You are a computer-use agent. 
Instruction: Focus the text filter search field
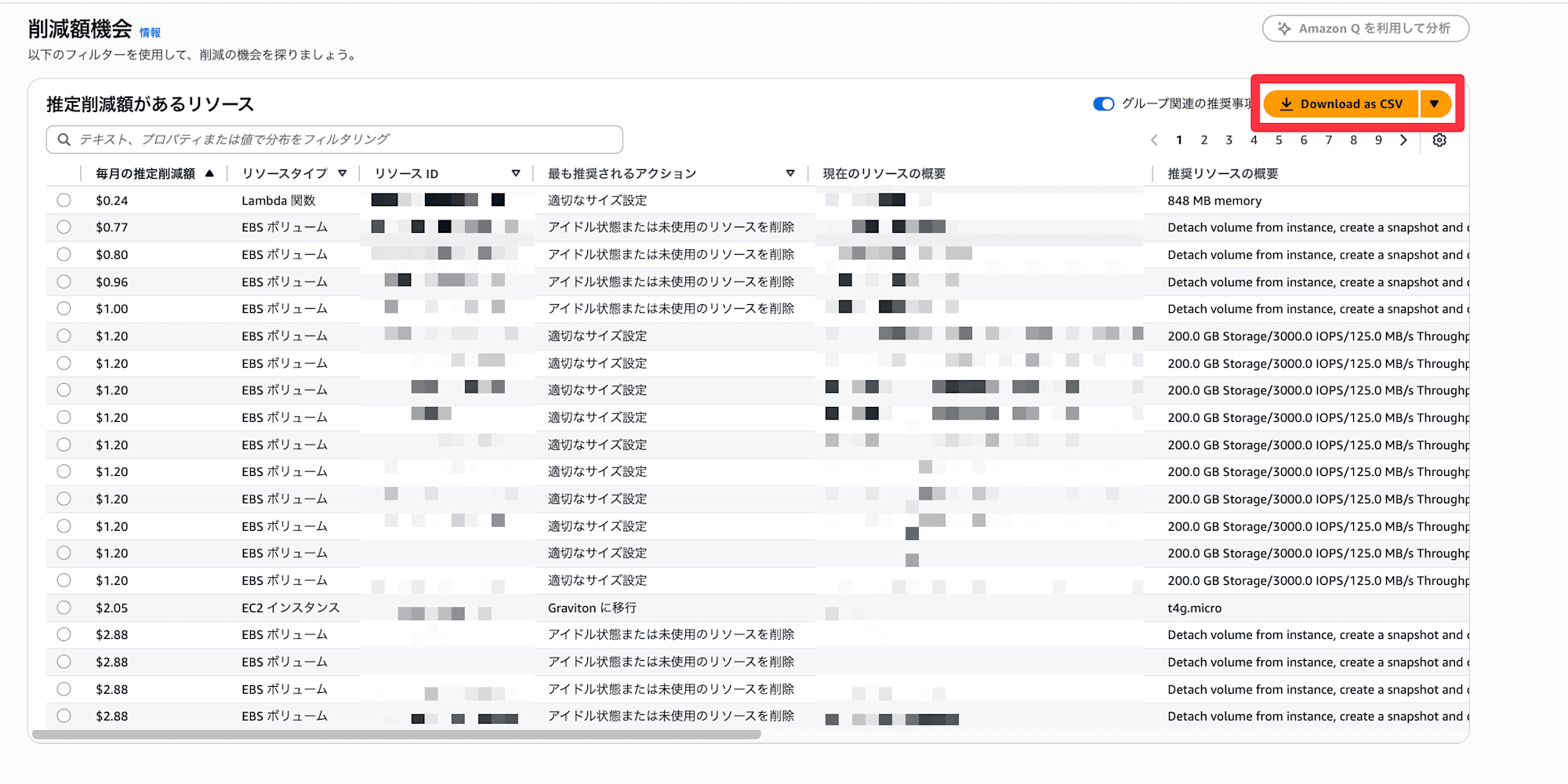(345, 140)
